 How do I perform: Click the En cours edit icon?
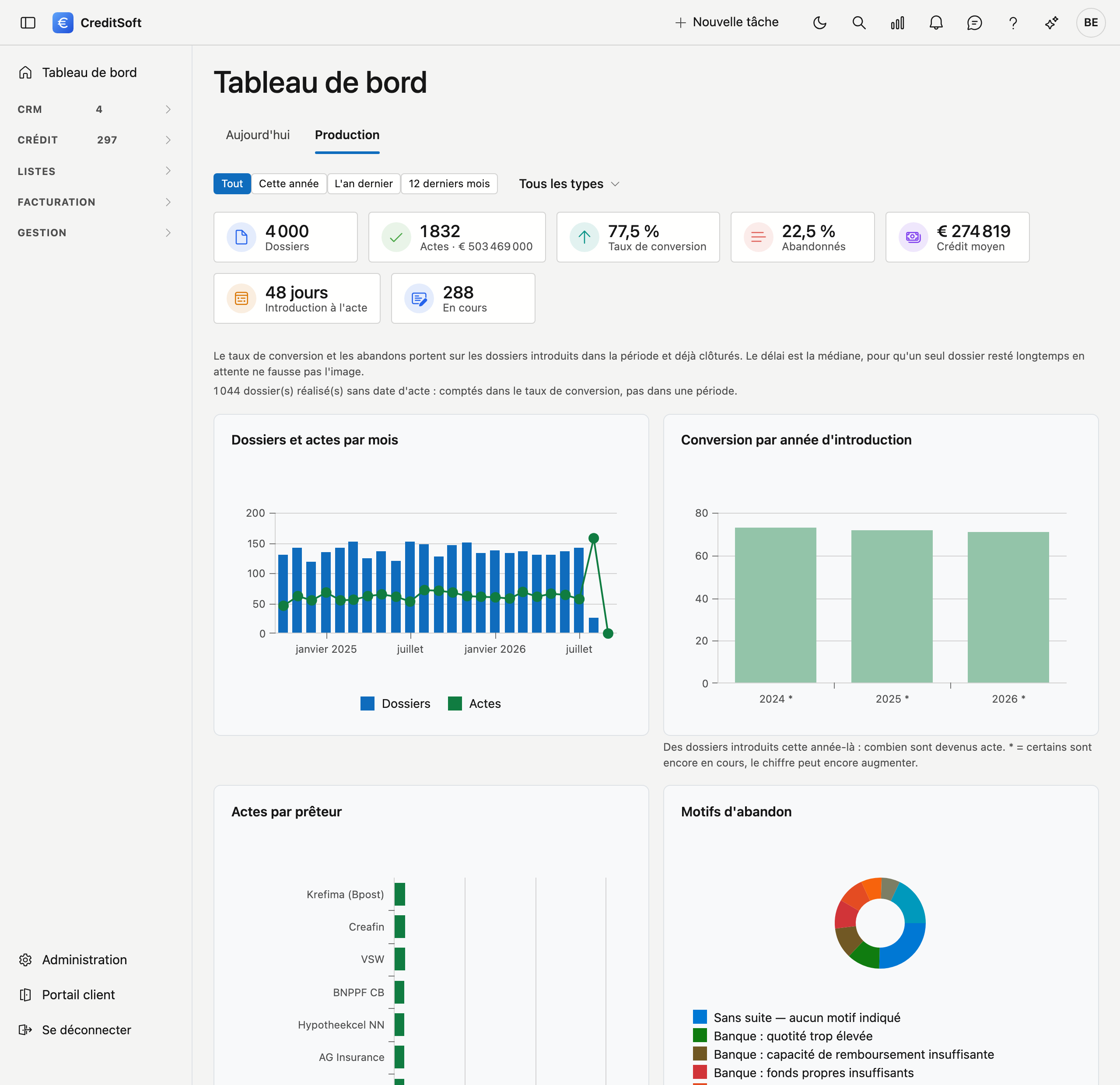[419, 298]
